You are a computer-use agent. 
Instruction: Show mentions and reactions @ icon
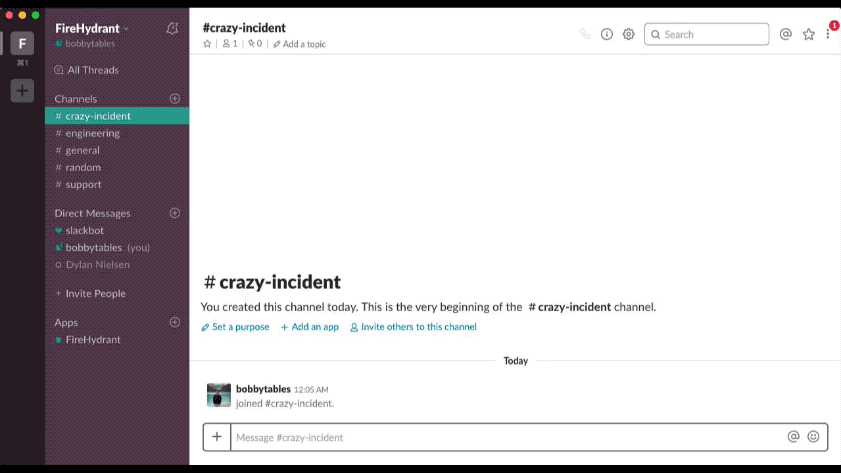point(786,34)
